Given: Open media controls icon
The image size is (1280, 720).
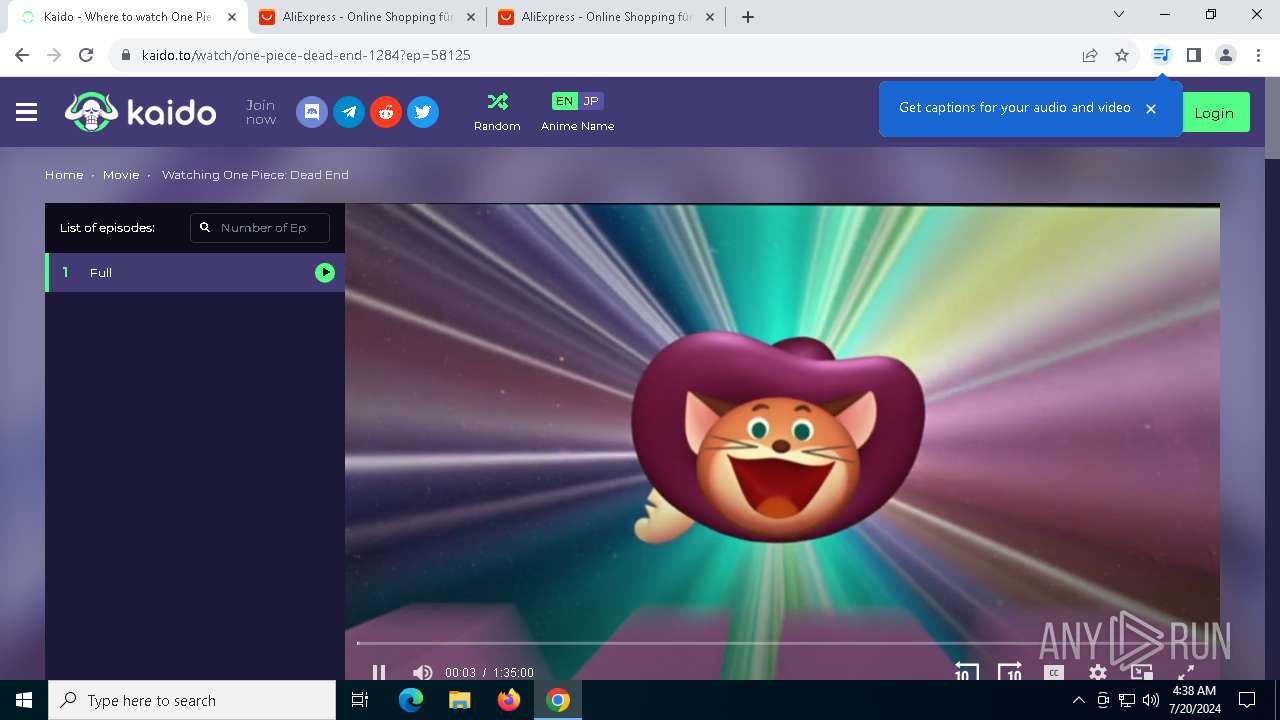Looking at the screenshot, I should pos(1161,55).
